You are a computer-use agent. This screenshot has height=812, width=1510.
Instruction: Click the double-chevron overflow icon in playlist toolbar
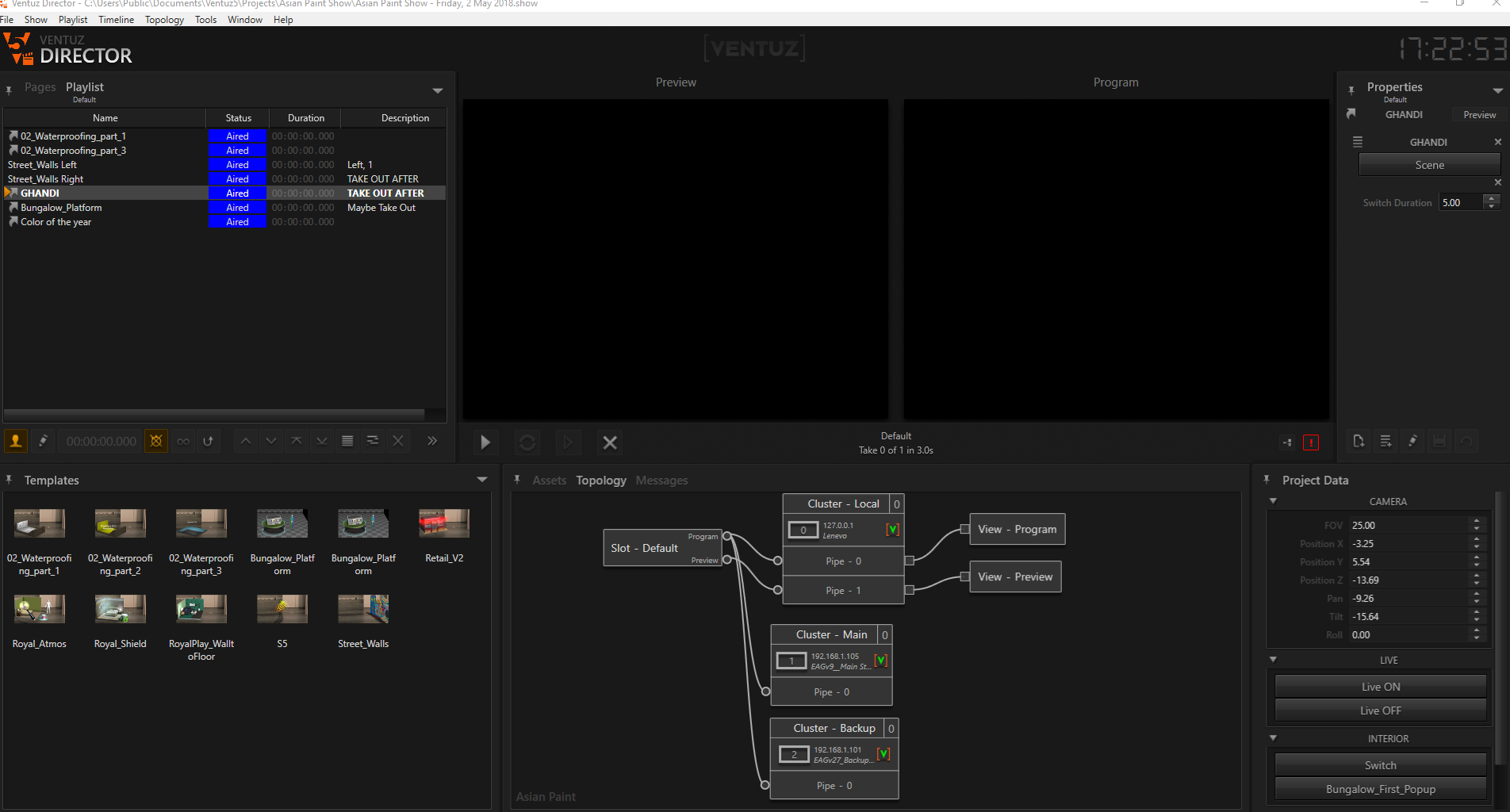[x=432, y=441]
